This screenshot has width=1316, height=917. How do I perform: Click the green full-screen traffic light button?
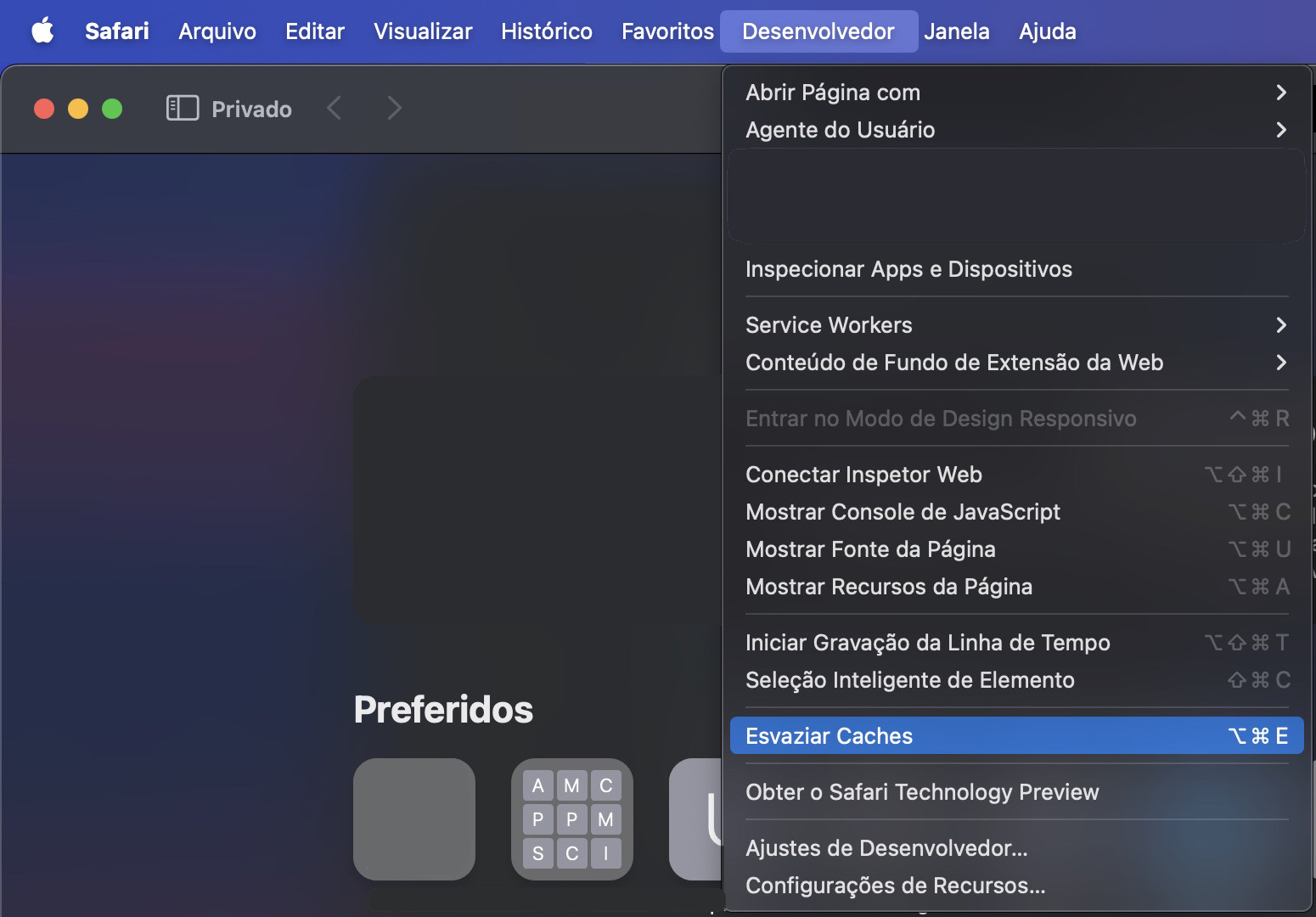111,108
